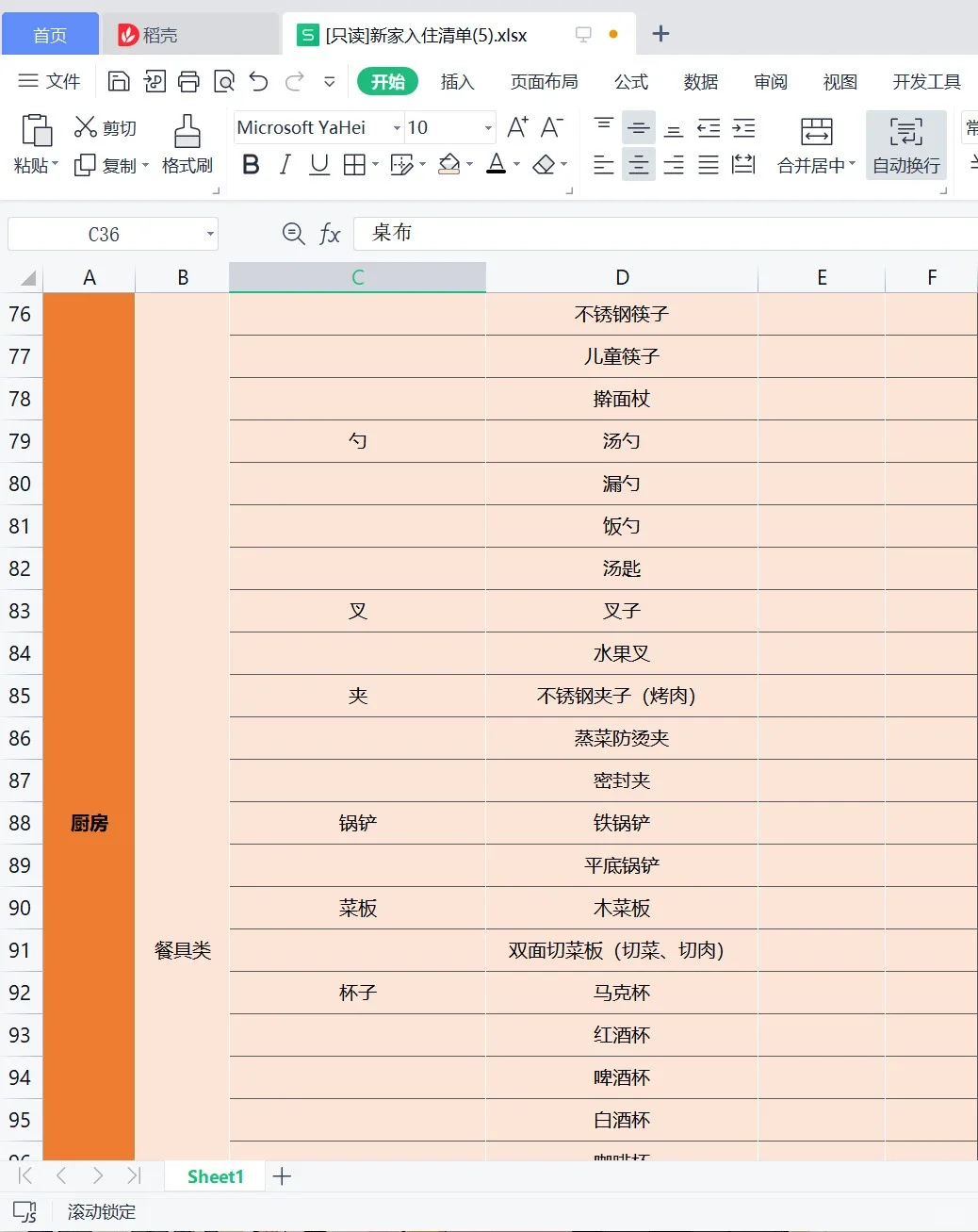Toggle bold formatting

(250, 164)
